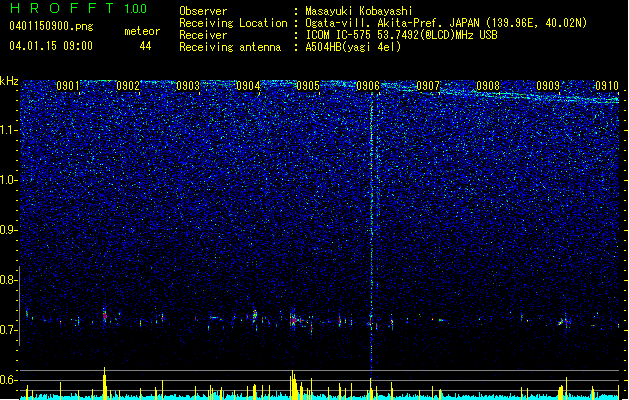Click the 0907 time marker

(x=428, y=86)
